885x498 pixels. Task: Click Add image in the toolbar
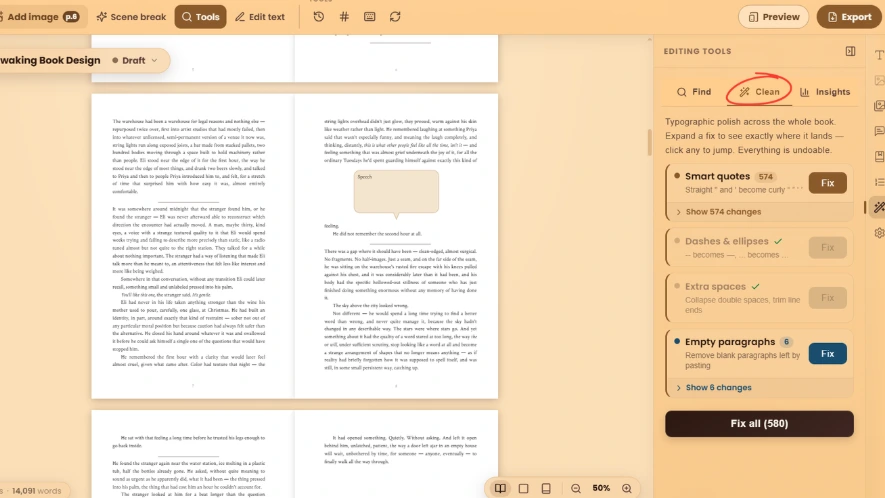41,17
